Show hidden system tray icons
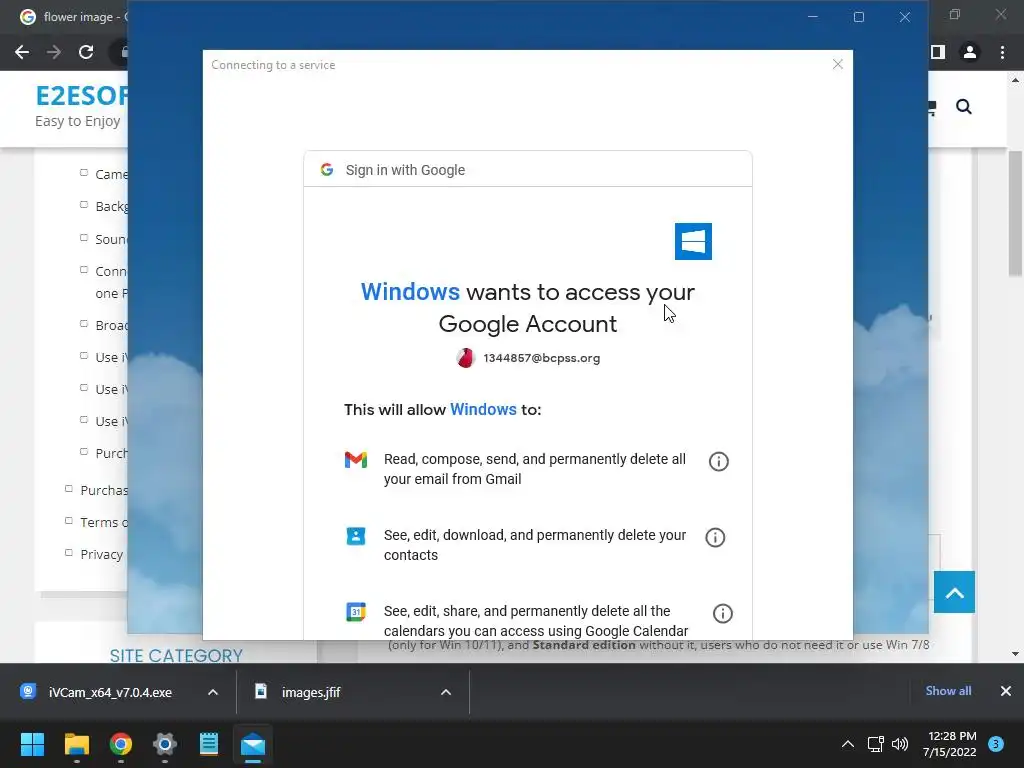The width and height of the screenshot is (1024, 768). (848, 744)
